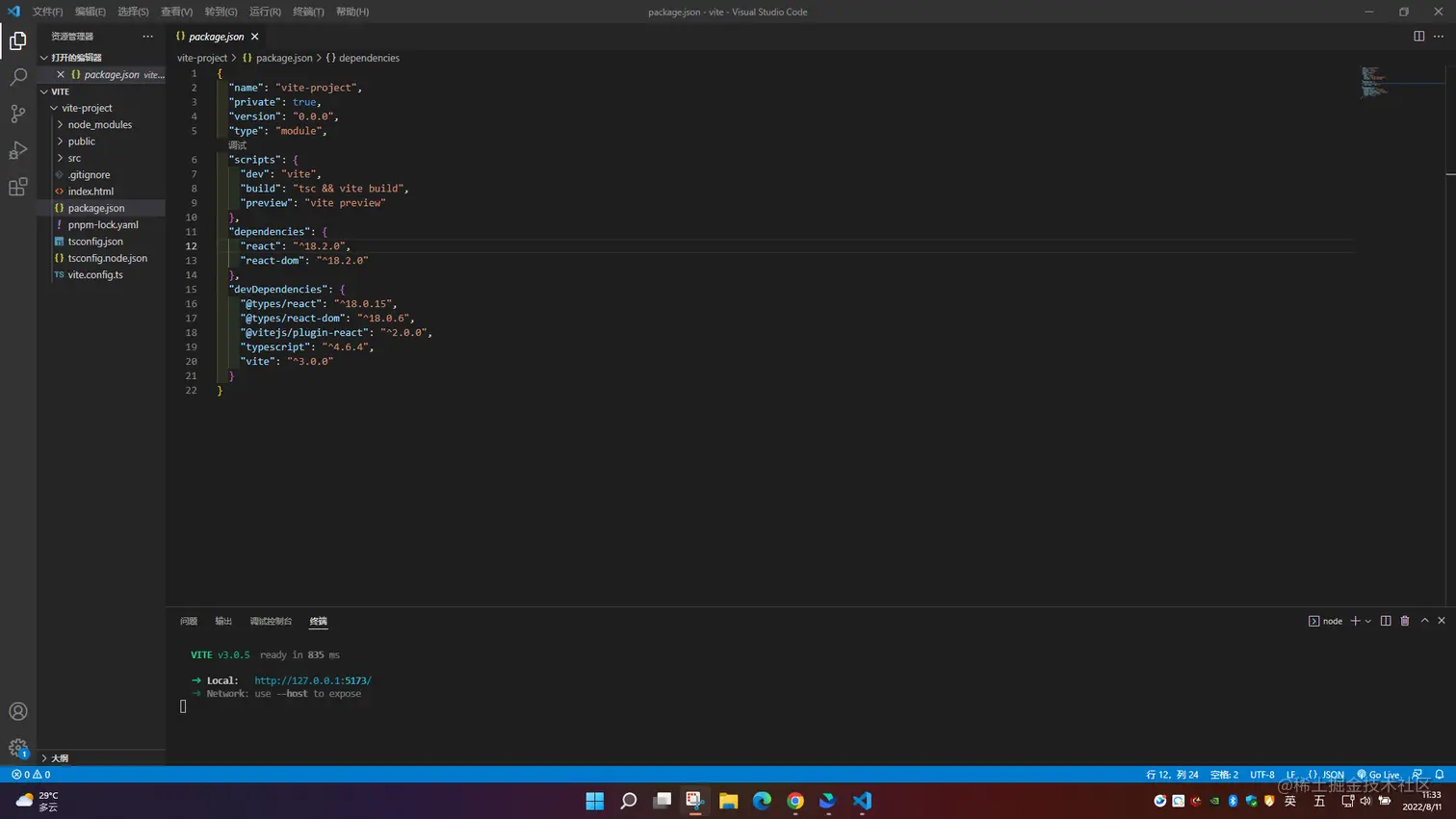
Task: Switch to the 调试控制台 panel tab
Action: pyautogui.click(x=271, y=622)
